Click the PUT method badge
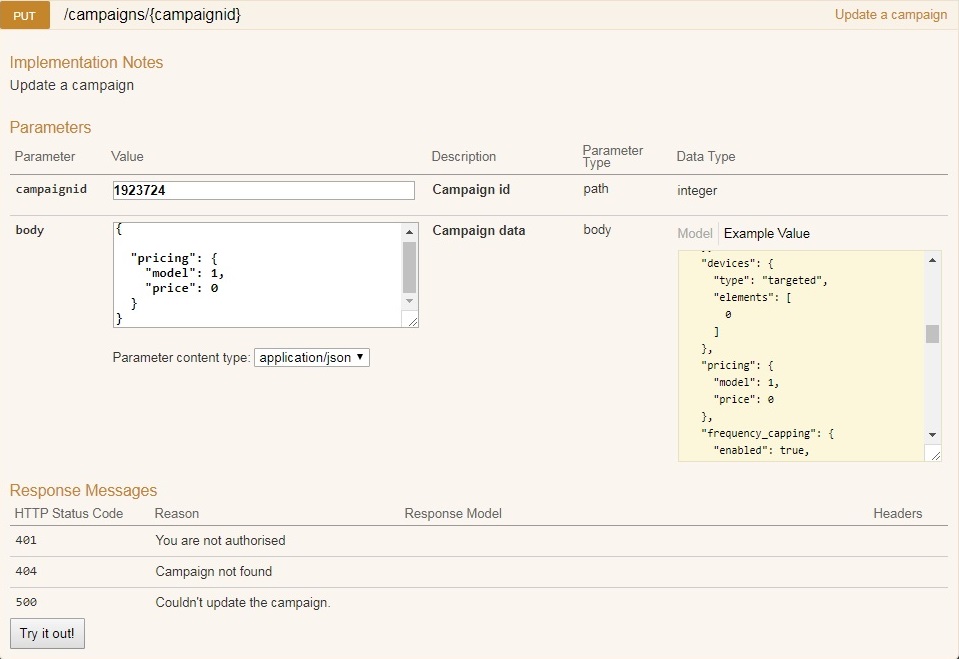Viewport: 959px width, 659px height. 25,16
